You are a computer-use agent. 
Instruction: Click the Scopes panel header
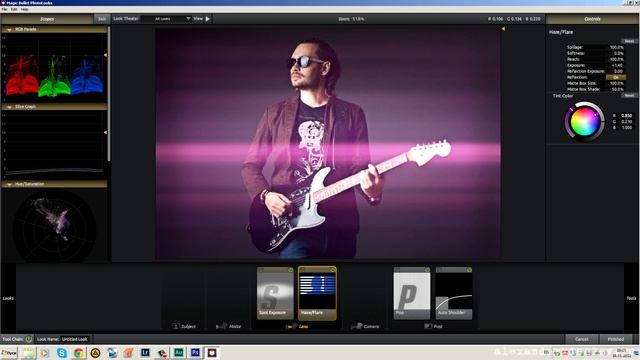click(47, 19)
